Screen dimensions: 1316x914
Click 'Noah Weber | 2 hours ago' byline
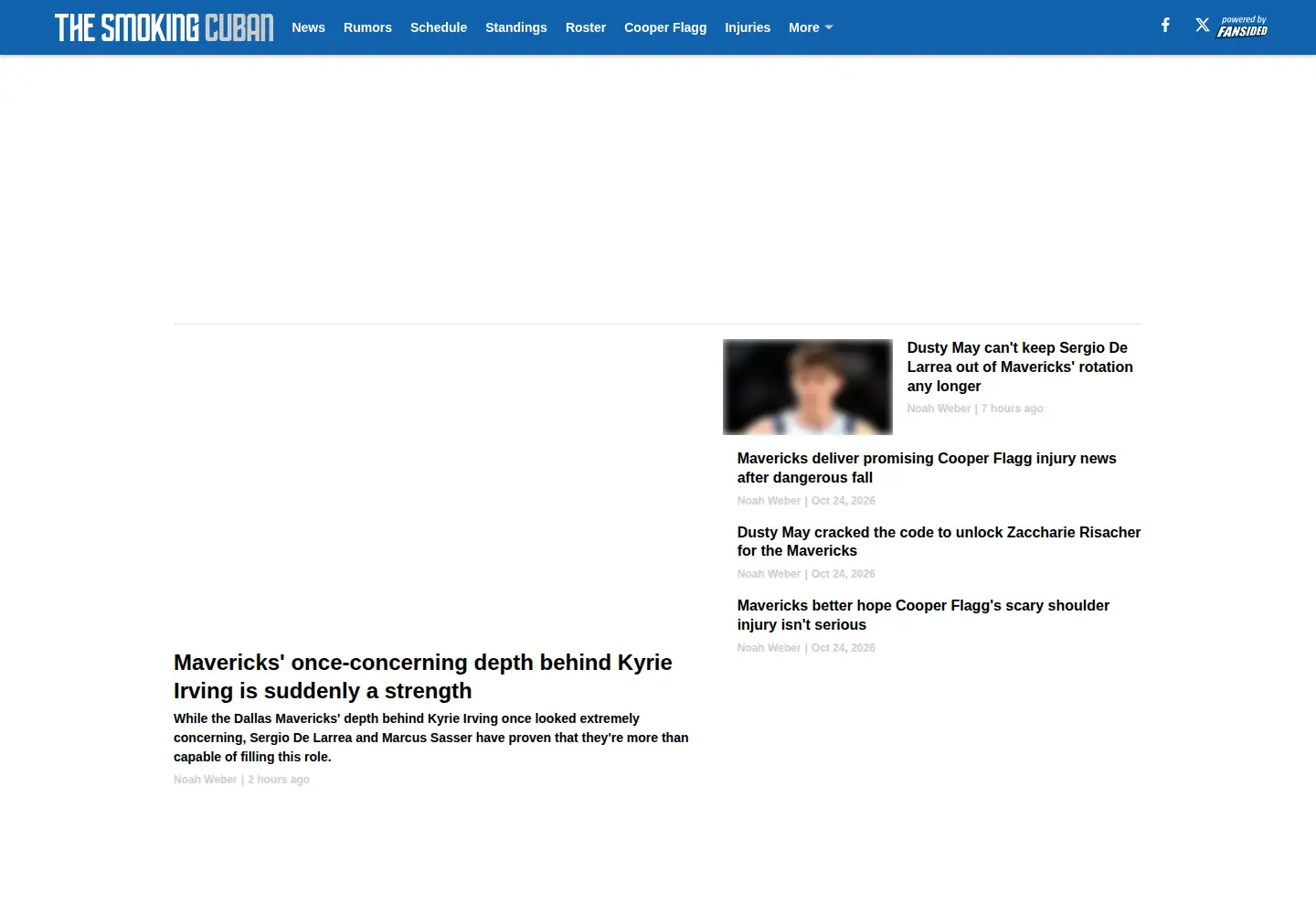click(242, 780)
